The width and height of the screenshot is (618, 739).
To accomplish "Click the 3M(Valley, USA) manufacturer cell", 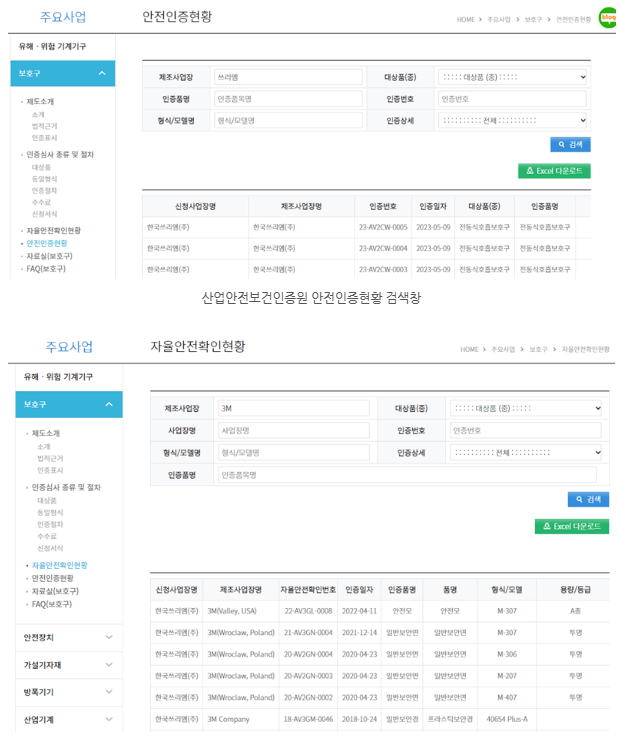I will [232, 611].
